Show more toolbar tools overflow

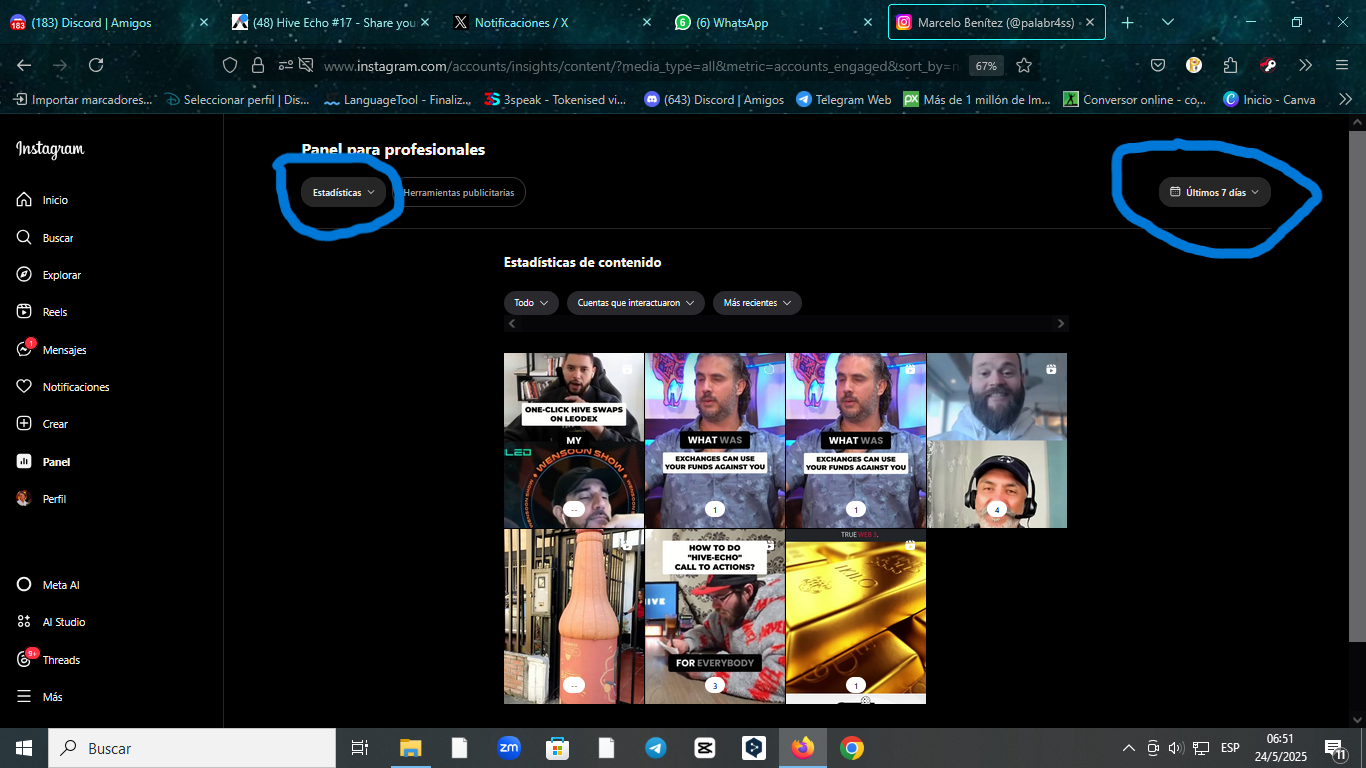pos(1305,65)
